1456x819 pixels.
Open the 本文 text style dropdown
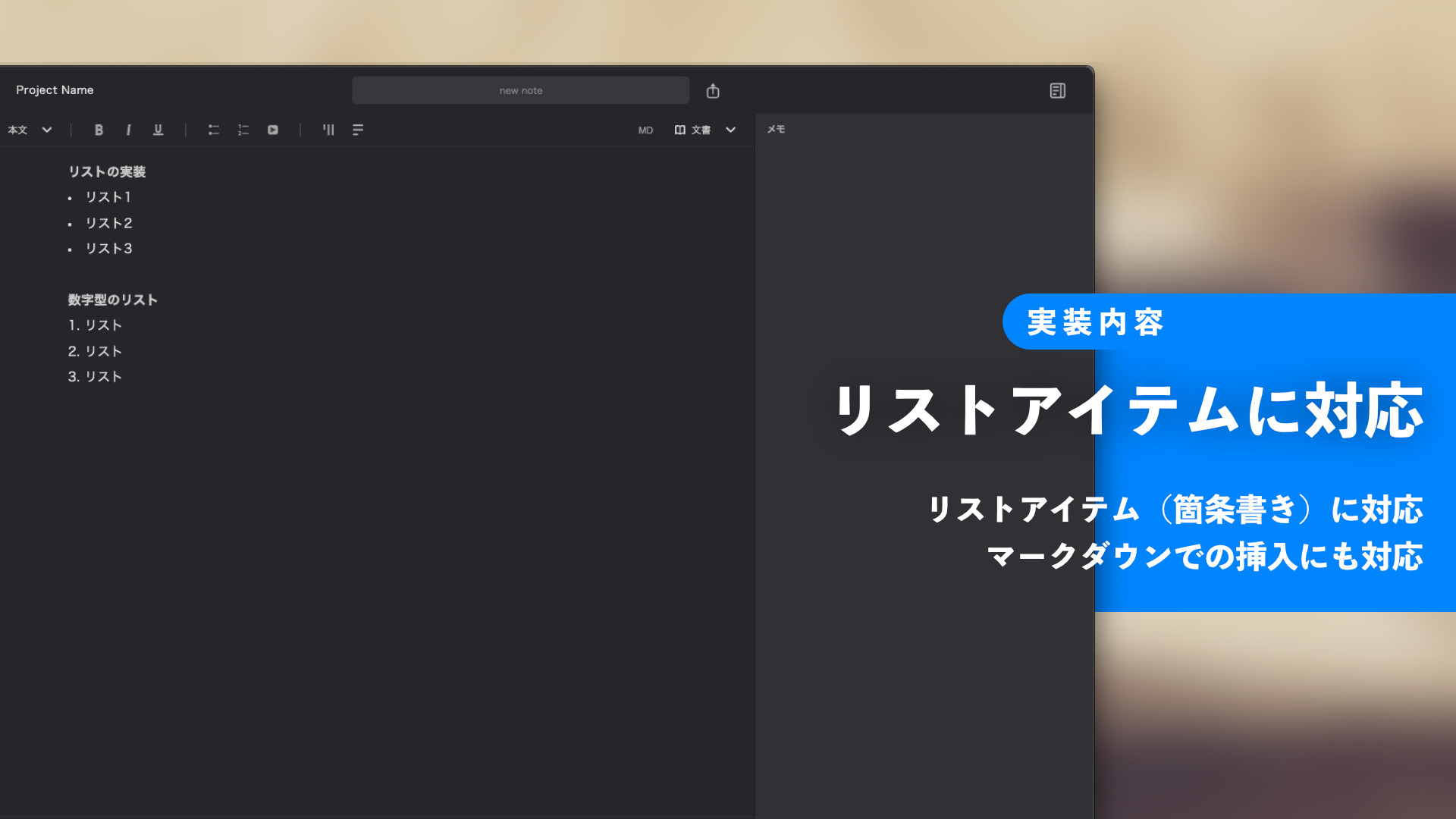pos(30,130)
